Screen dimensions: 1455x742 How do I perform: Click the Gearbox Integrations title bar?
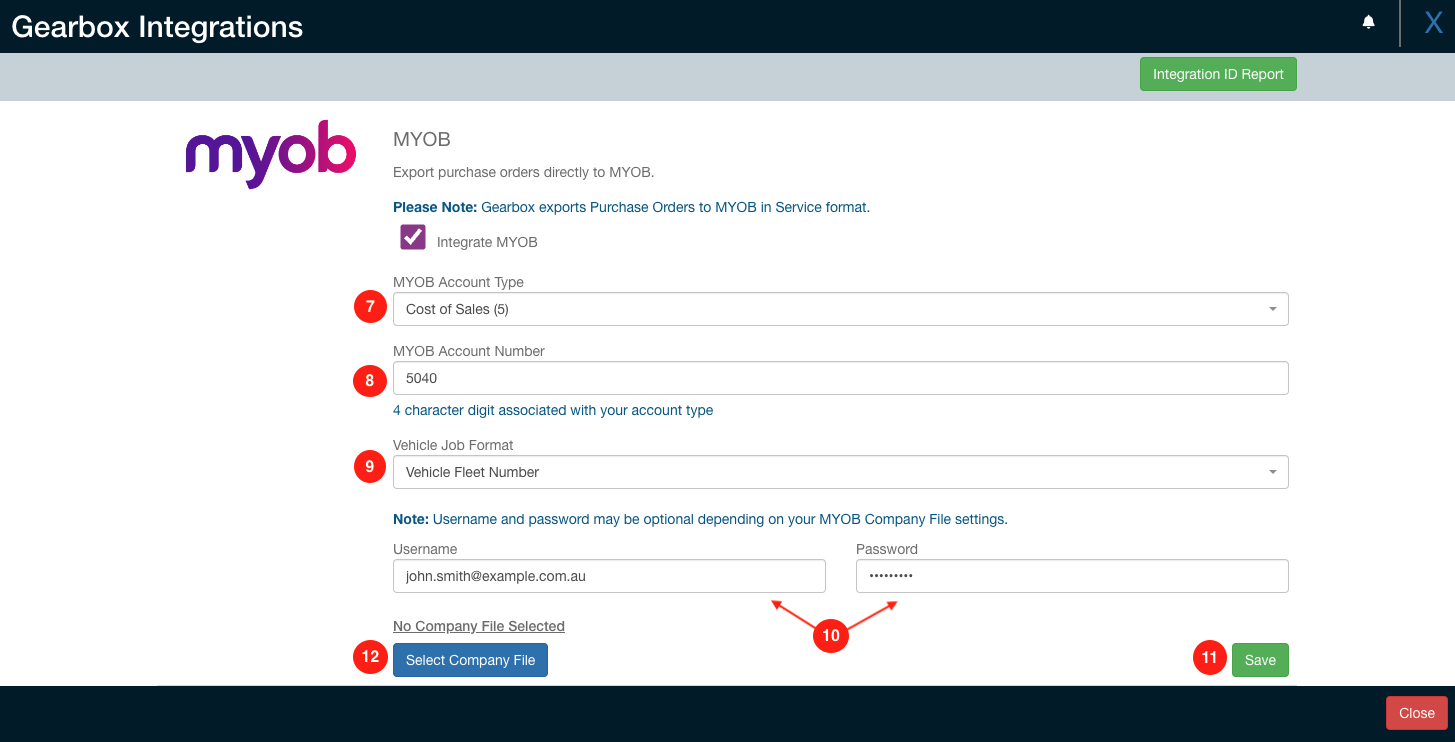coord(156,26)
